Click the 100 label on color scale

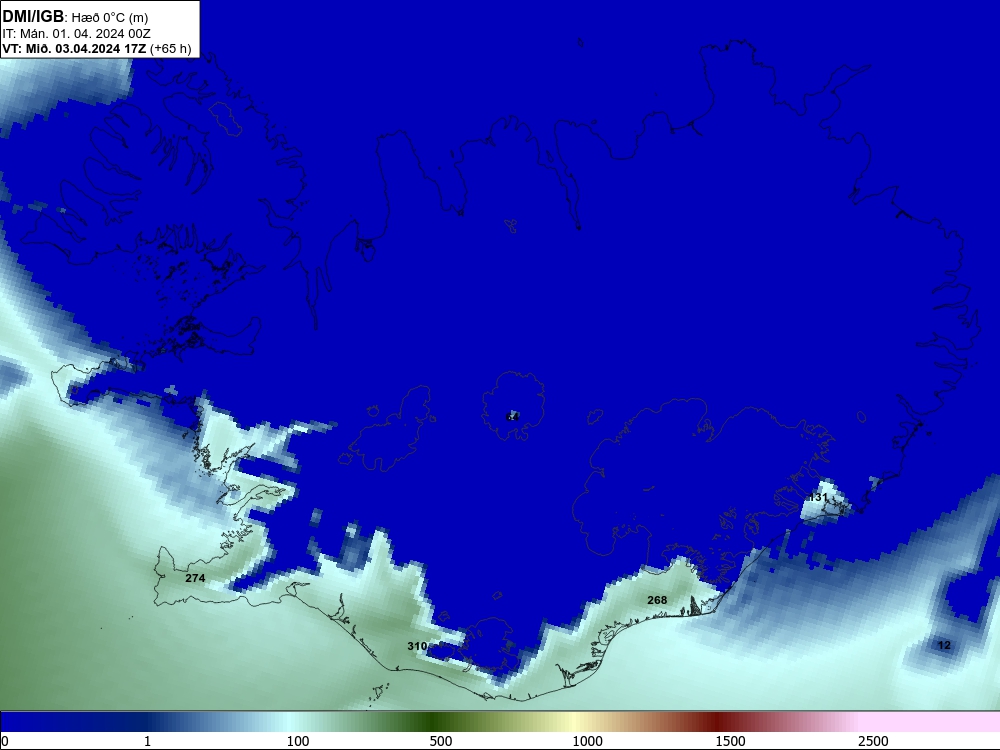(298, 741)
